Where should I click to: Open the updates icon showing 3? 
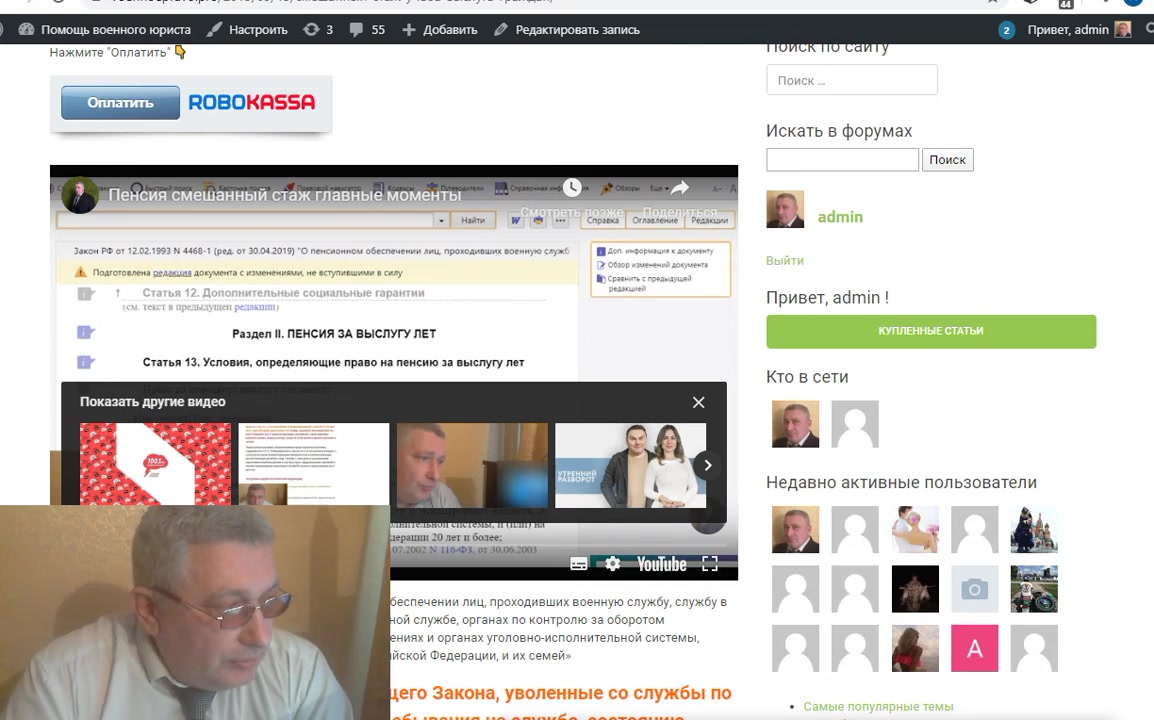pyautogui.click(x=318, y=29)
